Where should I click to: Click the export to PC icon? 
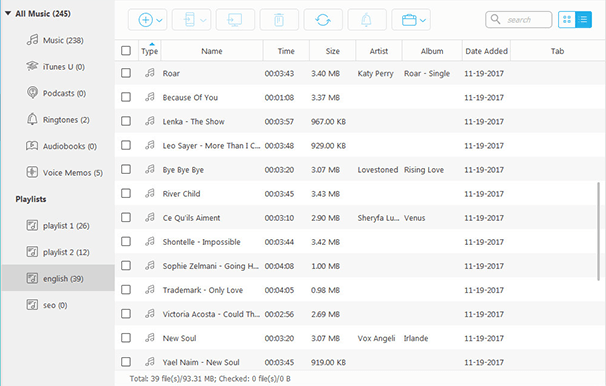[235, 20]
